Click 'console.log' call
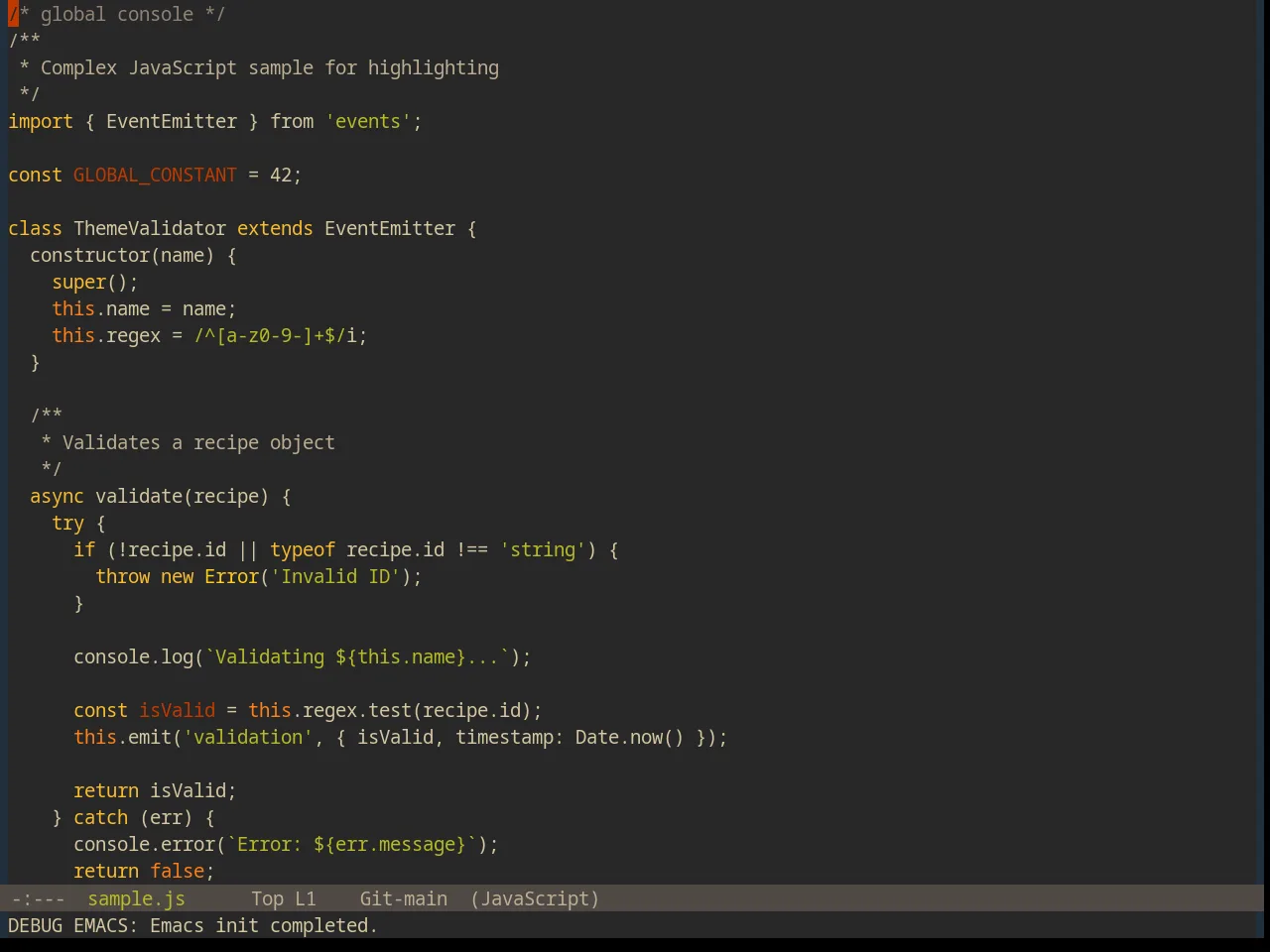The image size is (1270, 952). [133, 656]
